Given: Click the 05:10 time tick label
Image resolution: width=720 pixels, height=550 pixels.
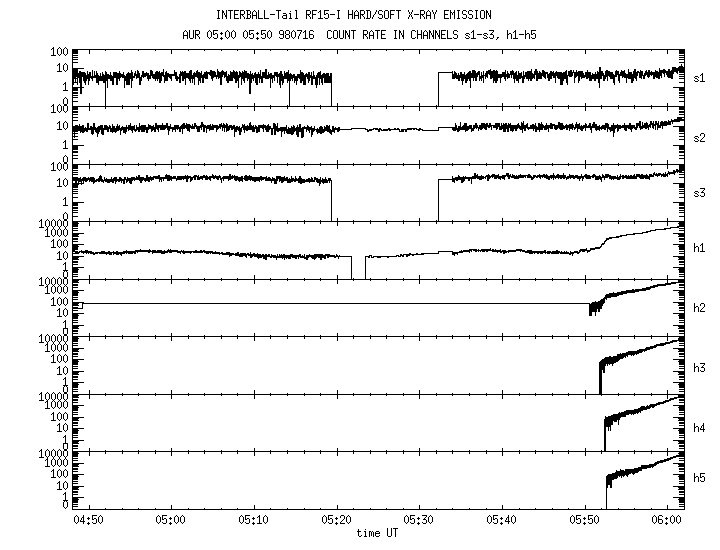Looking at the screenshot, I should 254,521.
